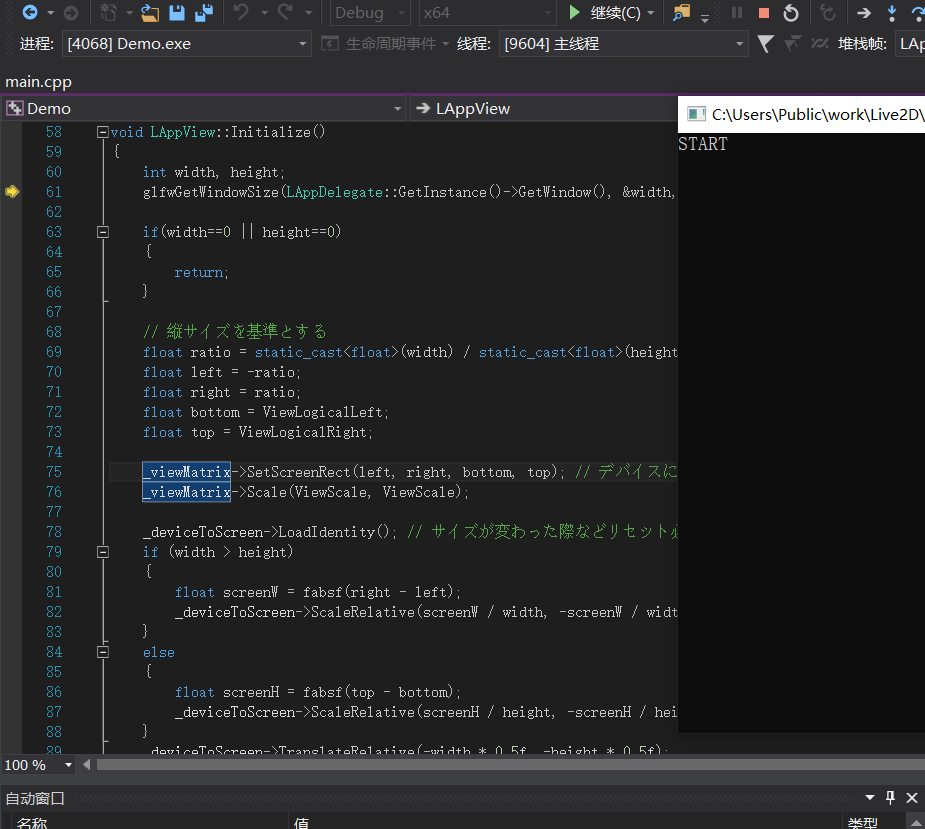Click the Stop Debugging red square icon

(x=764, y=13)
